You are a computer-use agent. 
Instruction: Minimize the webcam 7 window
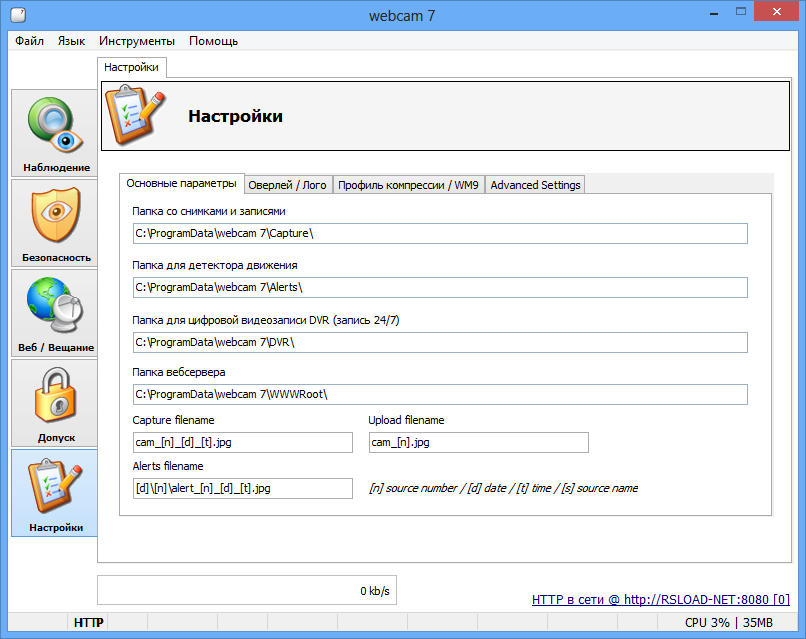[713, 12]
